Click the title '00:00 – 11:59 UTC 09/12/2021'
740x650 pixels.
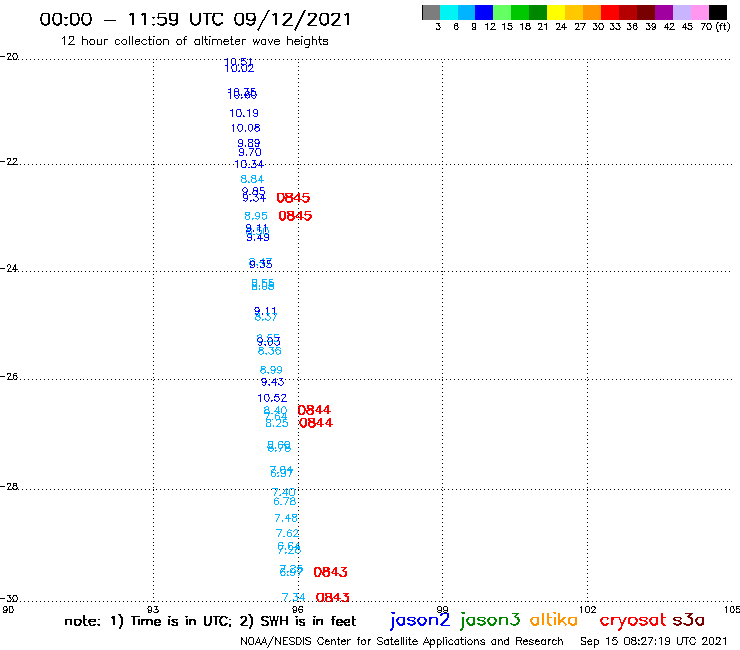pyautogui.click(x=195, y=19)
